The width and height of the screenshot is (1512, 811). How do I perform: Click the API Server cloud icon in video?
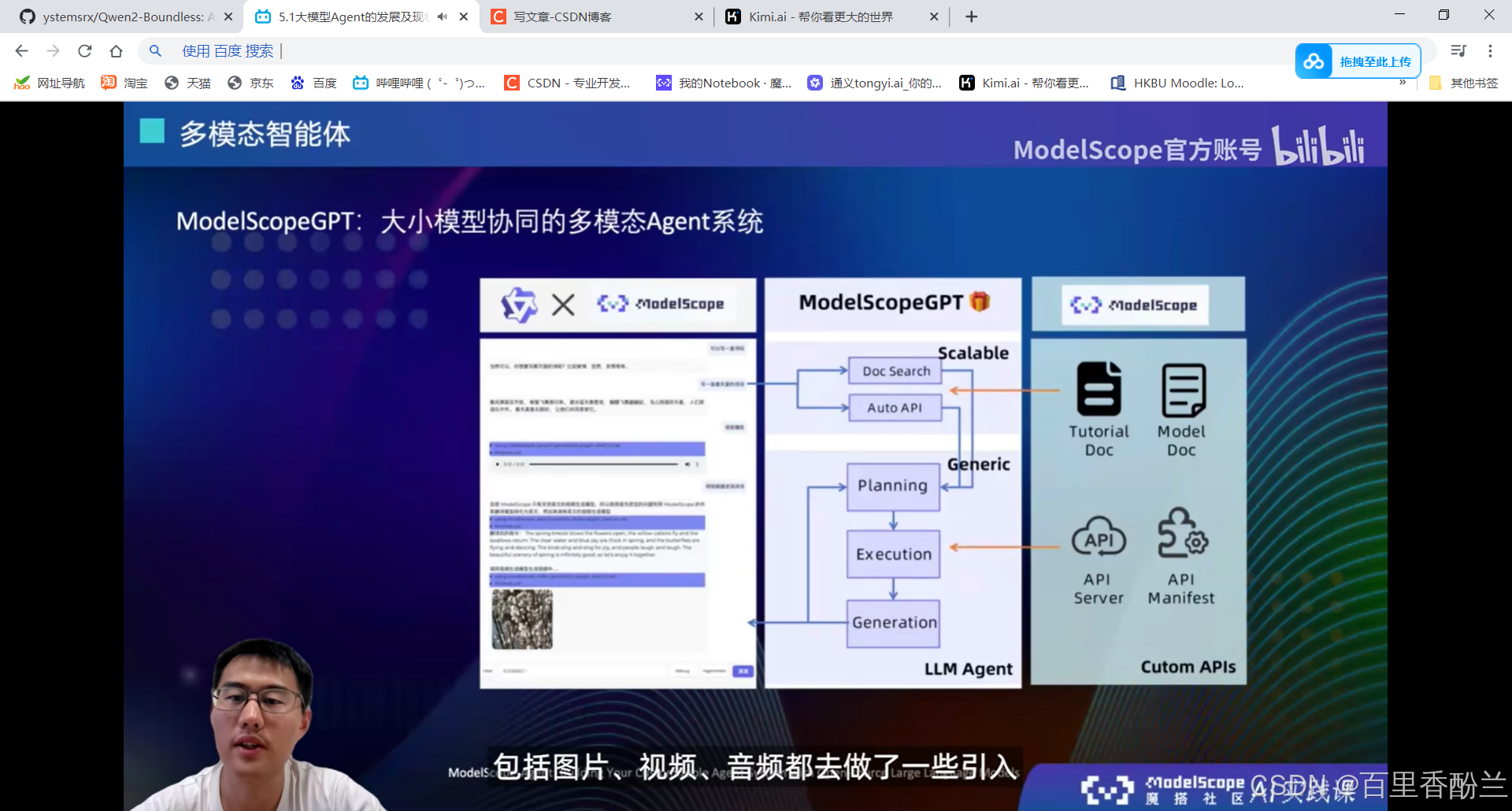[1099, 537]
